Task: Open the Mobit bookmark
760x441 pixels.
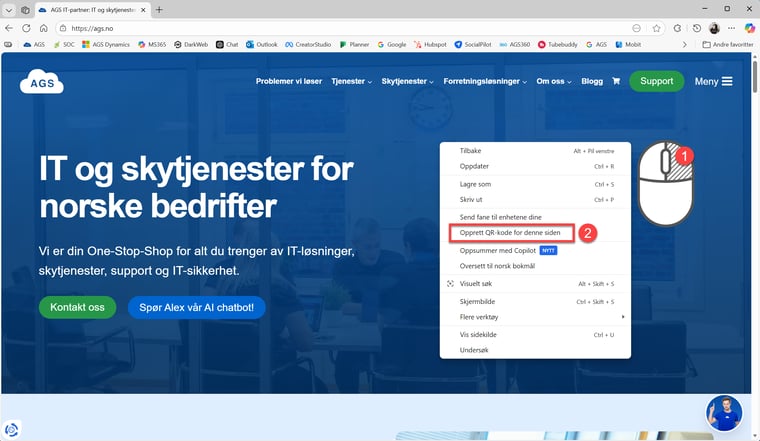Action: (628, 44)
